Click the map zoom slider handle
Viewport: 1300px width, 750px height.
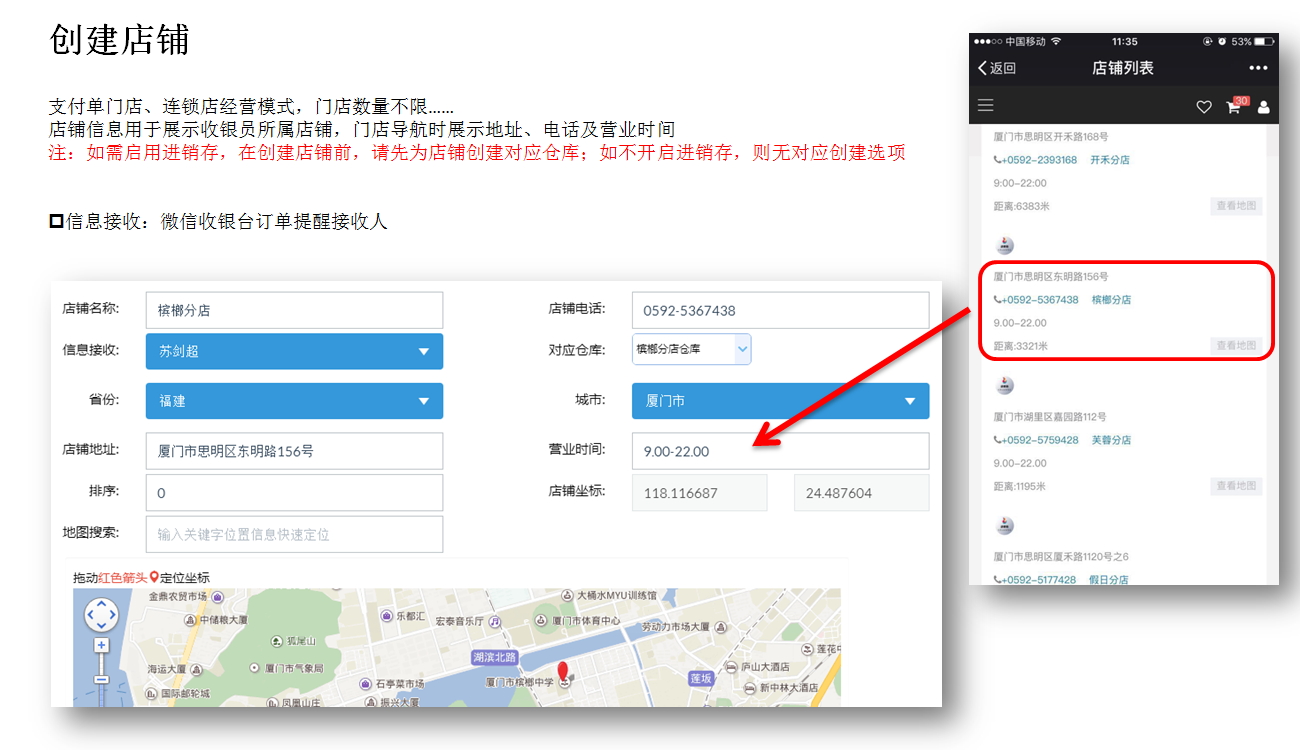[x=101, y=680]
